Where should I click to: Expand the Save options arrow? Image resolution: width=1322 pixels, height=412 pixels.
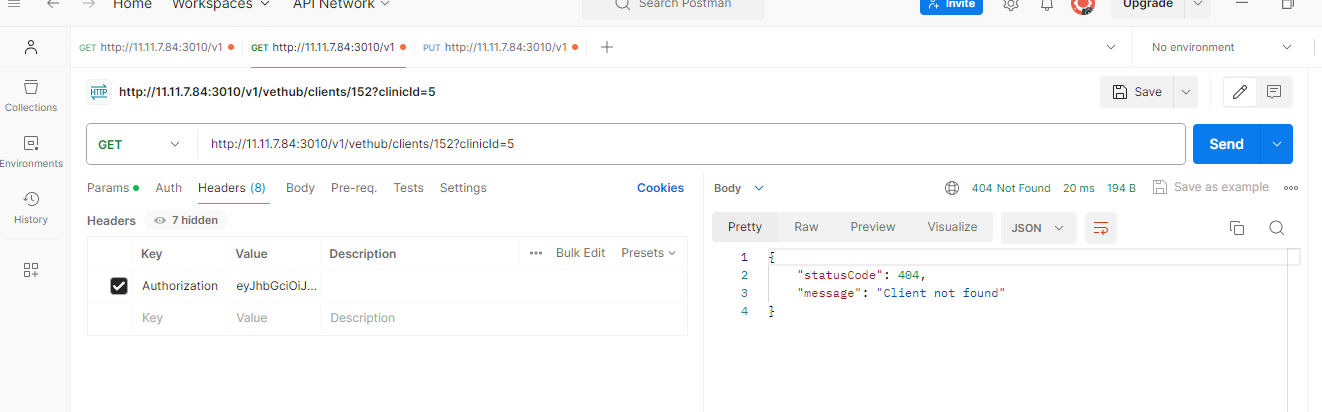pos(1186,92)
